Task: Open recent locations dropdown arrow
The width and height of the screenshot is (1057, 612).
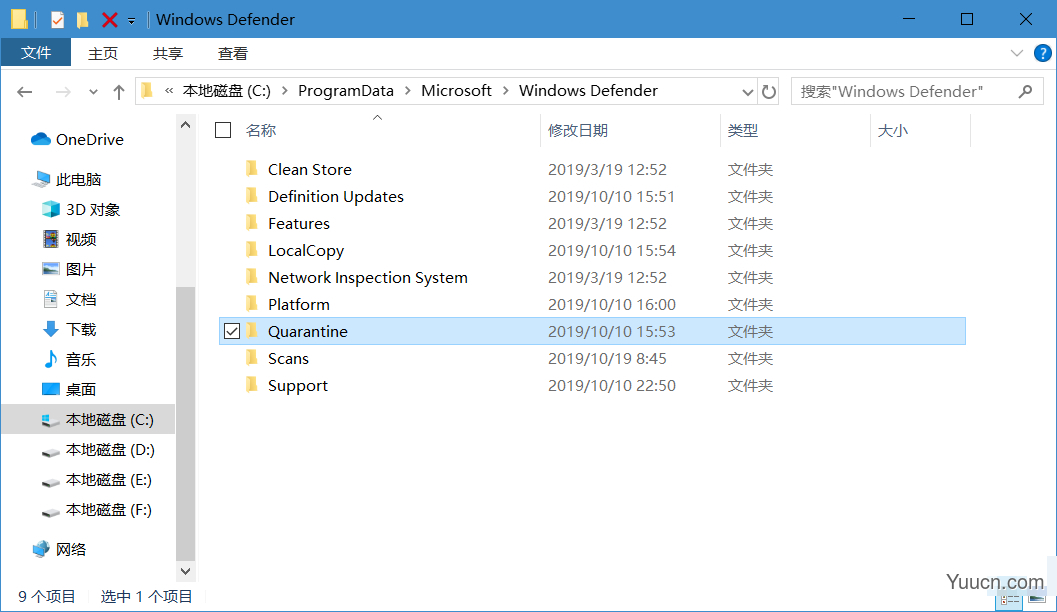Action: click(93, 92)
